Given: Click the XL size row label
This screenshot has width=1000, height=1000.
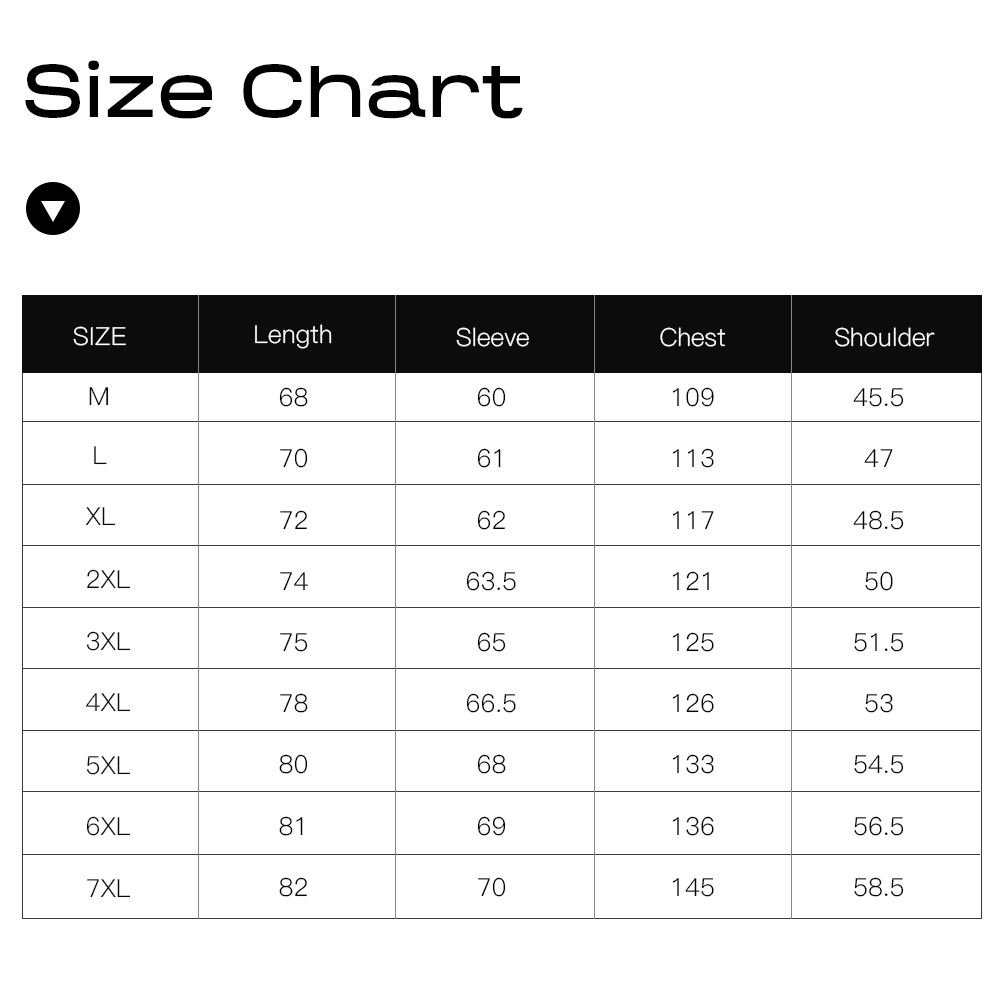Looking at the screenshot, I should pyautogui.click(x=100, y=517).
